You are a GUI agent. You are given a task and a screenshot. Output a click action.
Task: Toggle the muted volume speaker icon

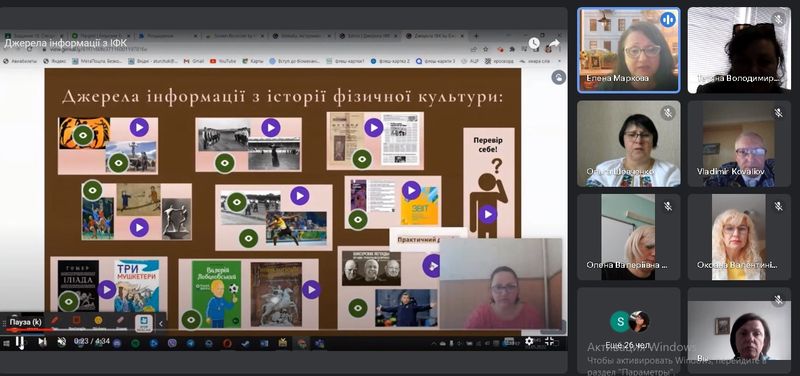(x=61, y=341)
